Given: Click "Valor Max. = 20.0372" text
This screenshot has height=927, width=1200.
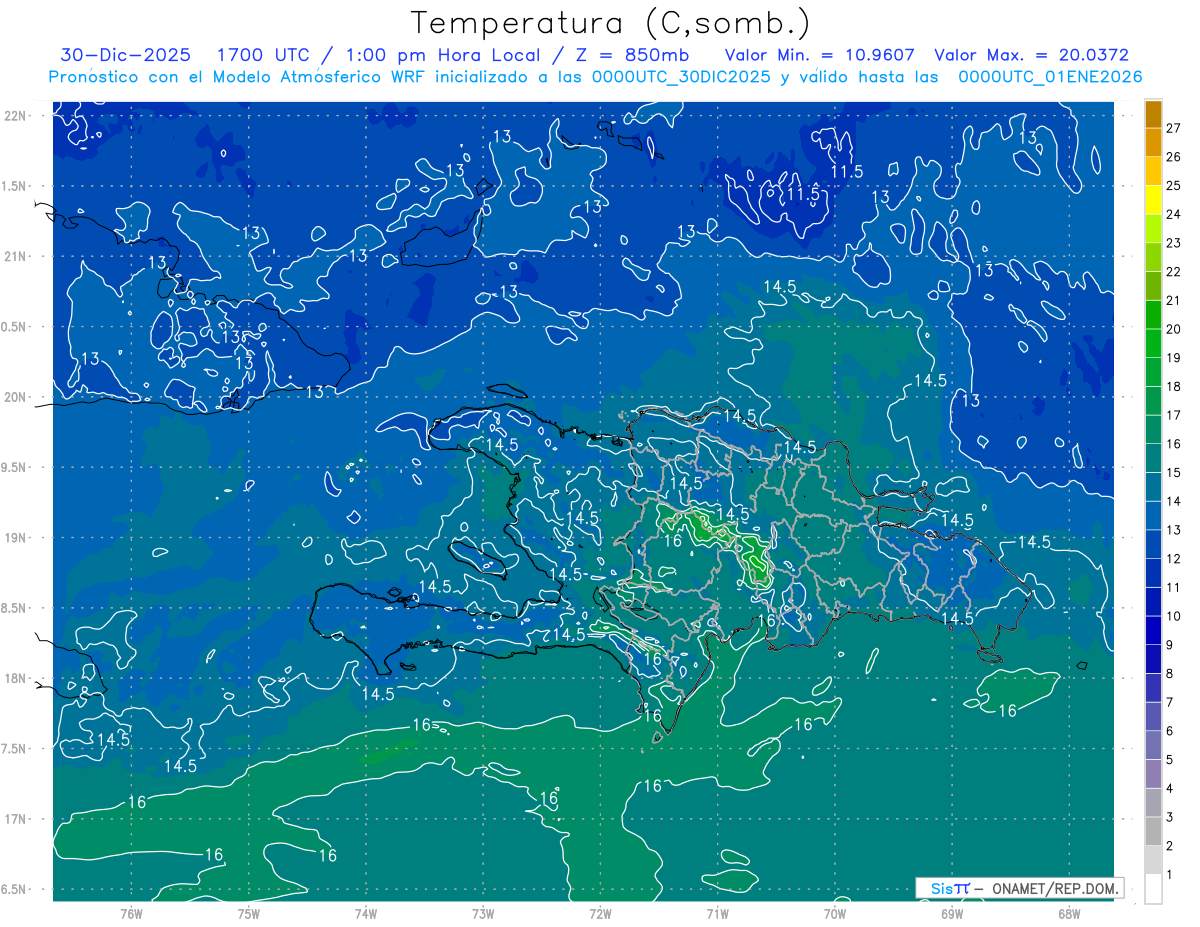Looking at the screenshot, I should tap(1031, 55).
